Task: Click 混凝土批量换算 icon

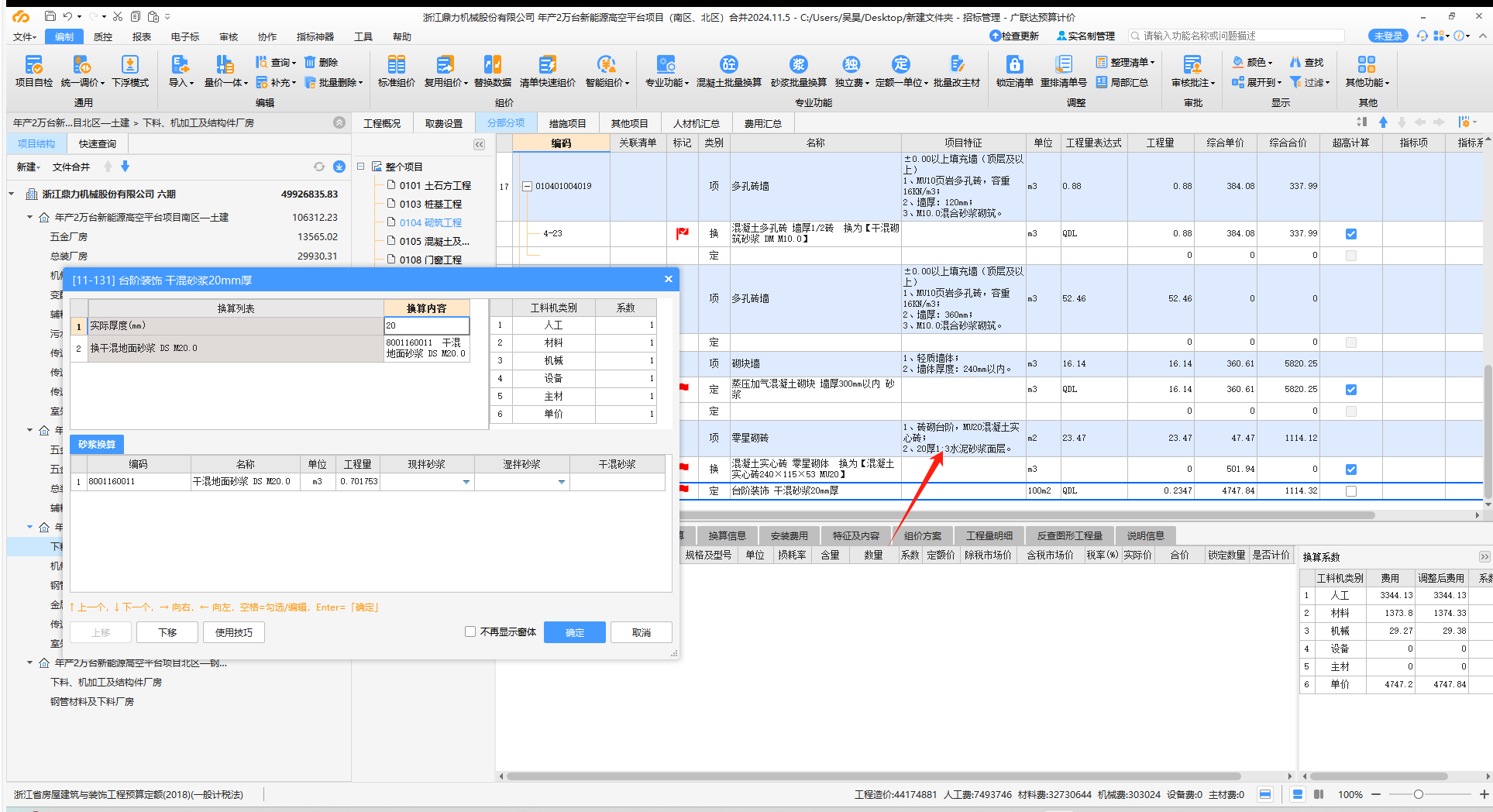Action: click(x=728, y=71)
